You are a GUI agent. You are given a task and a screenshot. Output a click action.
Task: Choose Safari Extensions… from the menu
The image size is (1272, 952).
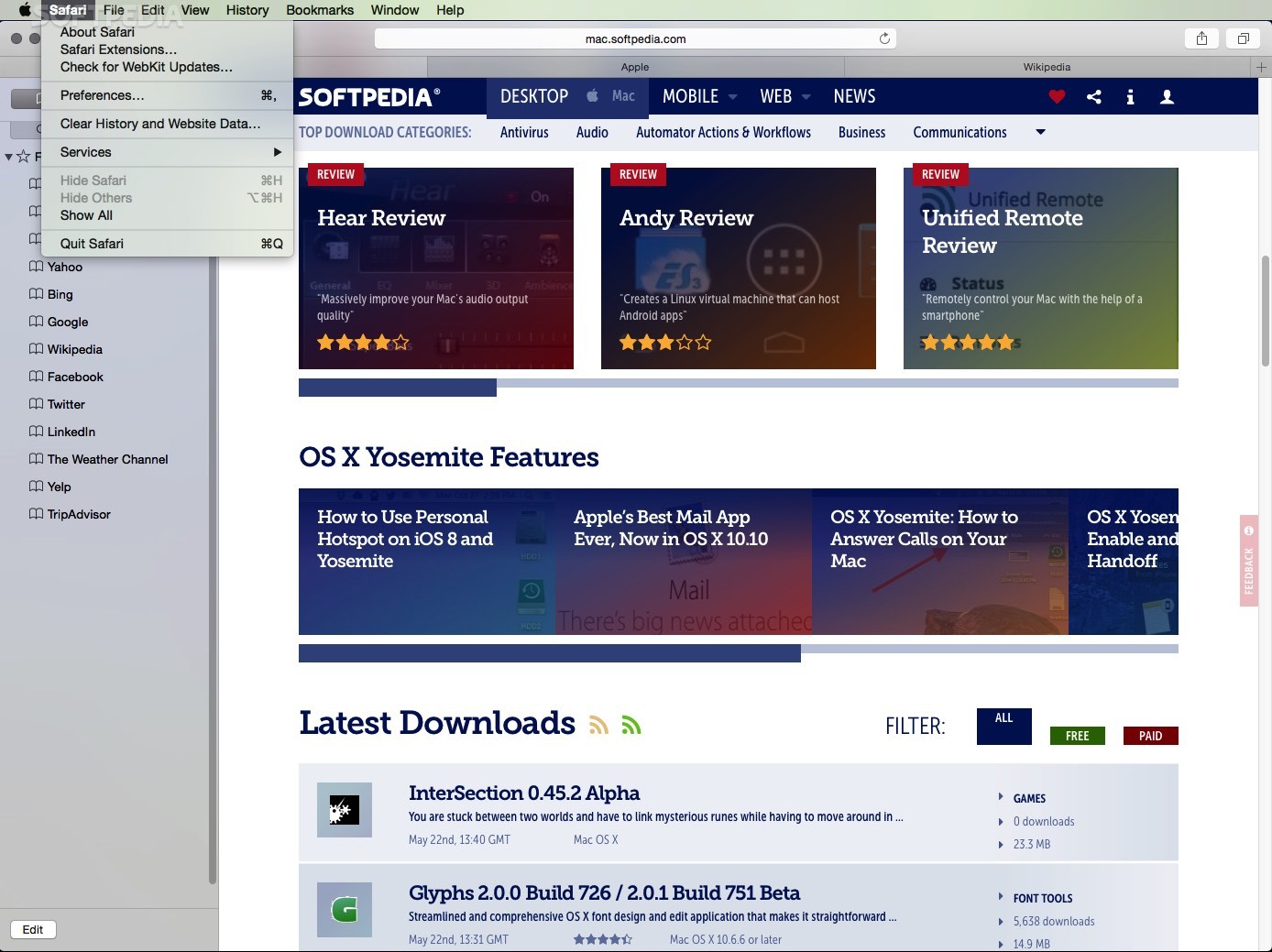[x=167, y=49]
